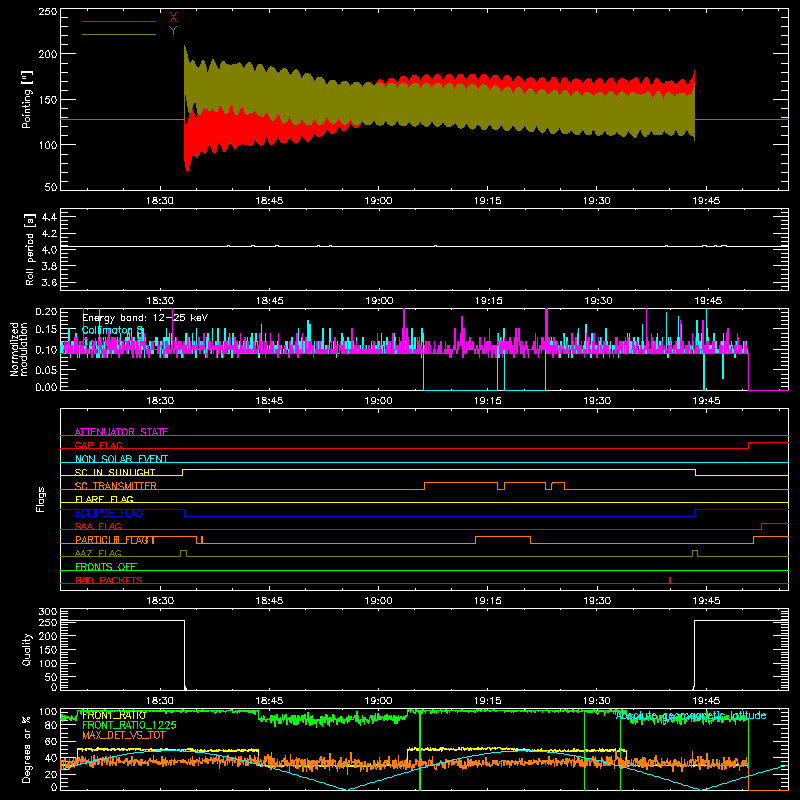Click 19:15 tick under Roll period plot
The image size is (800, 800).
point(488,301)
